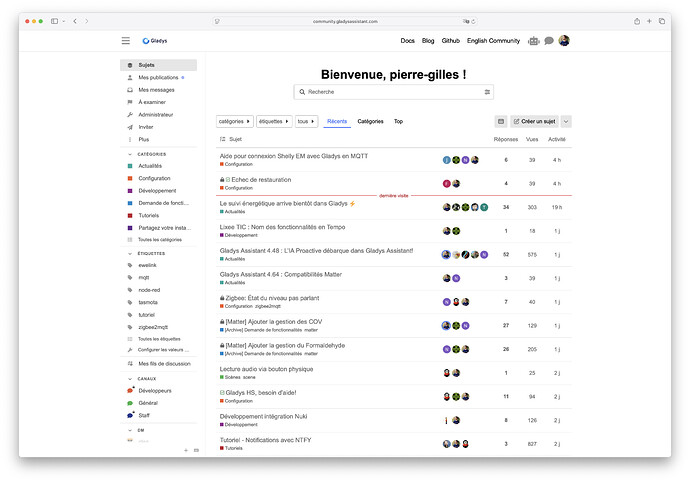Toggle the hamburger sidebar menu
Screen dimensions: 690x482
coord(126,41)
